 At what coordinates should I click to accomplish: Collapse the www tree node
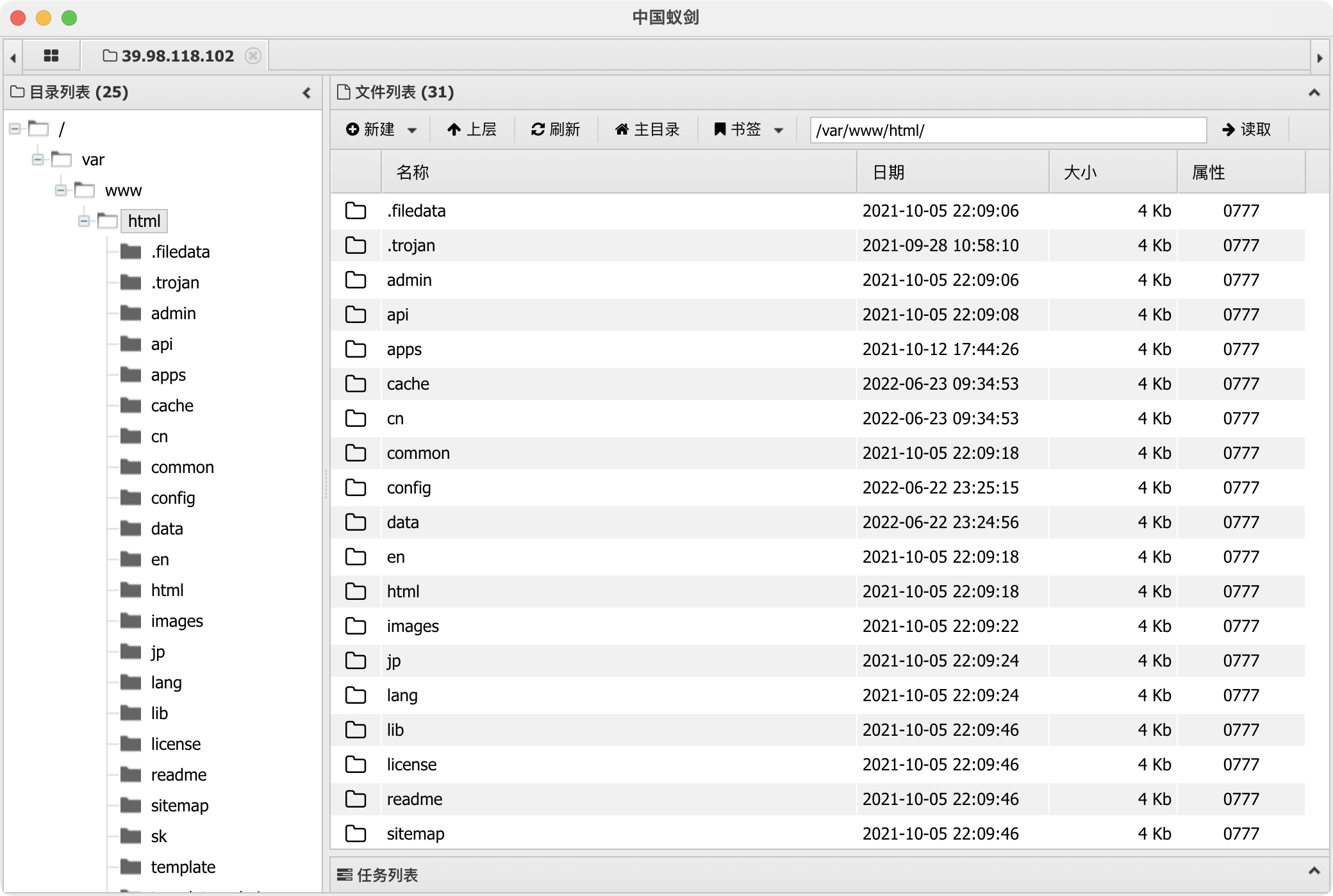[x=61, y=190]
